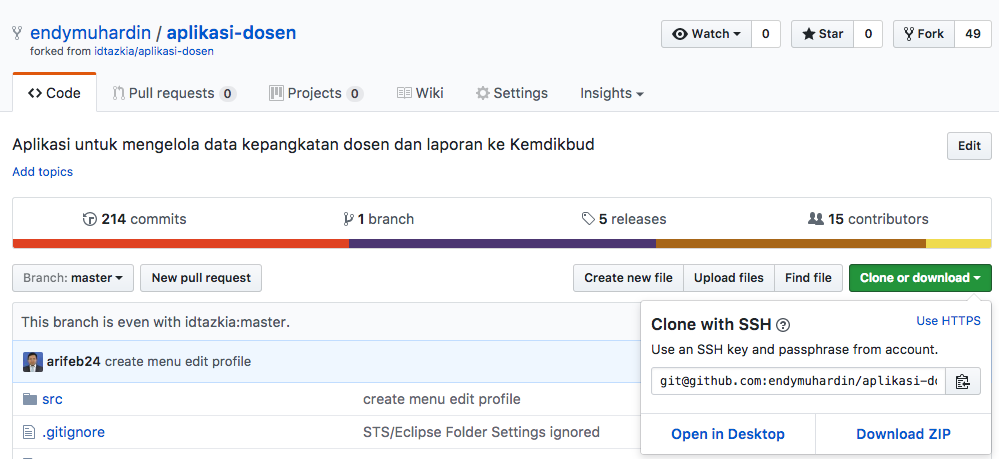Viewport: 999px width, 459px height.
Task: Click the fork icon beside the repository name
Action: [17, 33]
